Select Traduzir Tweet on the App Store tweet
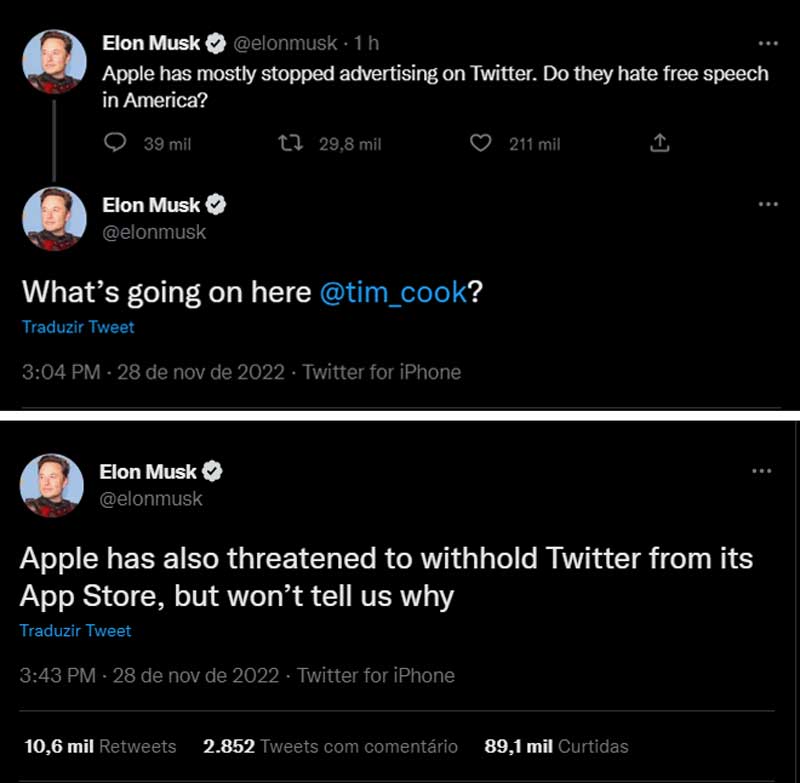Screen dimensions: 800x783 tap(78, 630)
